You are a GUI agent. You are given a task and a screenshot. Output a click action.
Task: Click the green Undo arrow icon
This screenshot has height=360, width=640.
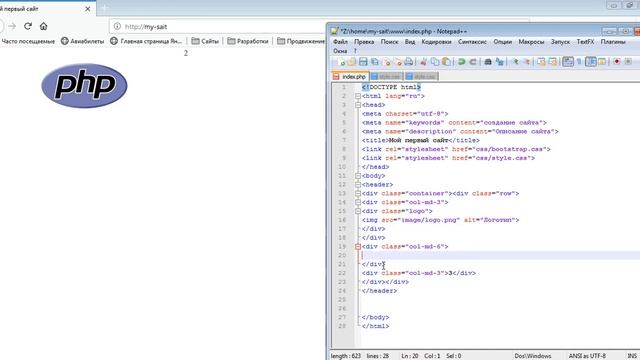pyautogui.click(x=461, y=62)
